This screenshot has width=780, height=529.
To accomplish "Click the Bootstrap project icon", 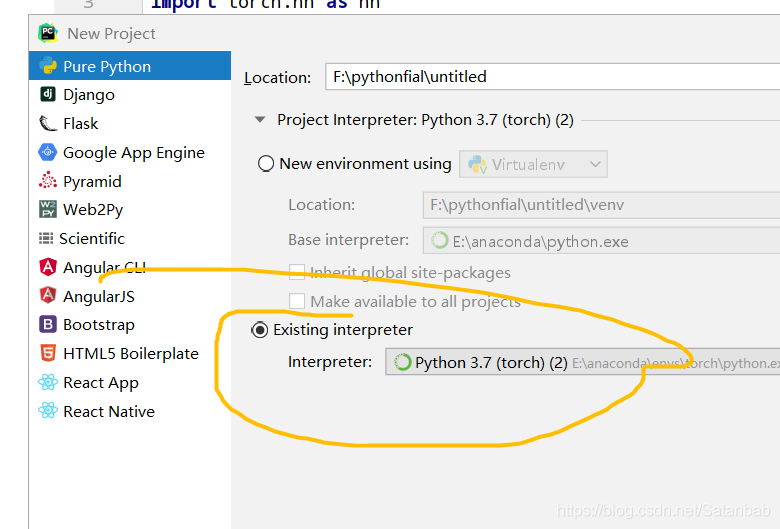I will tap(48, 324).
